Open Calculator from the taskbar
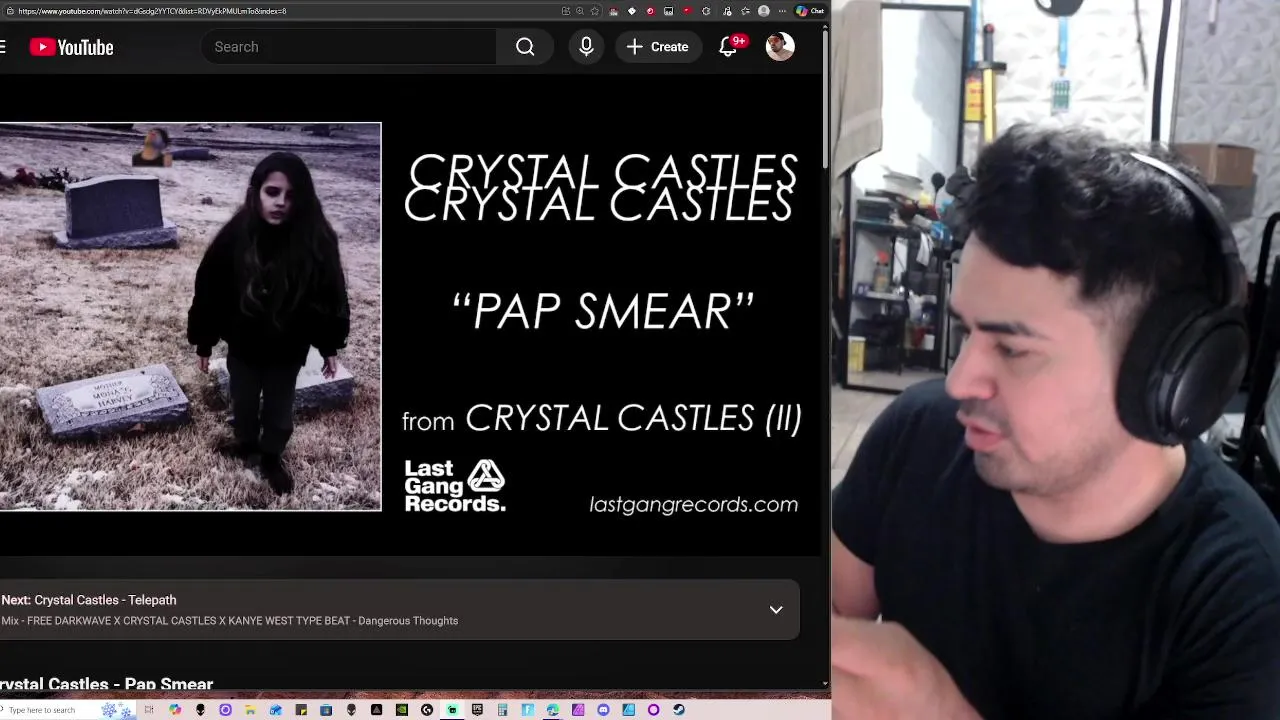 [x=501, y=710]
